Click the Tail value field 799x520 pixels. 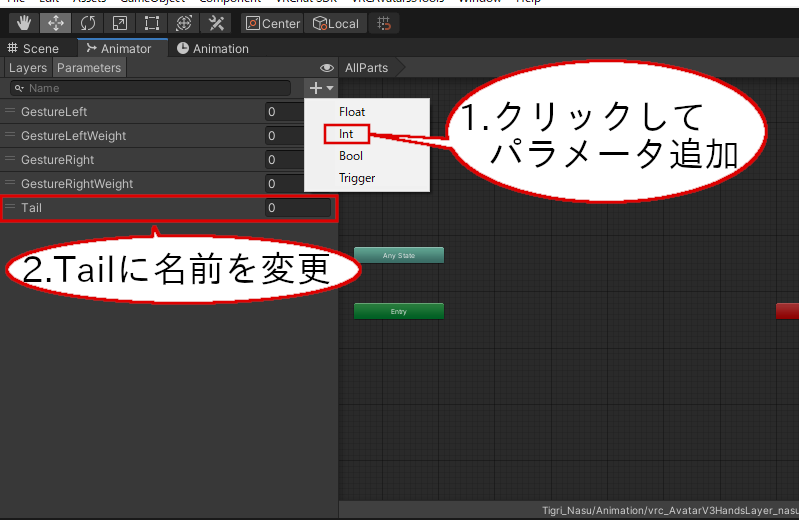(298, 207)
